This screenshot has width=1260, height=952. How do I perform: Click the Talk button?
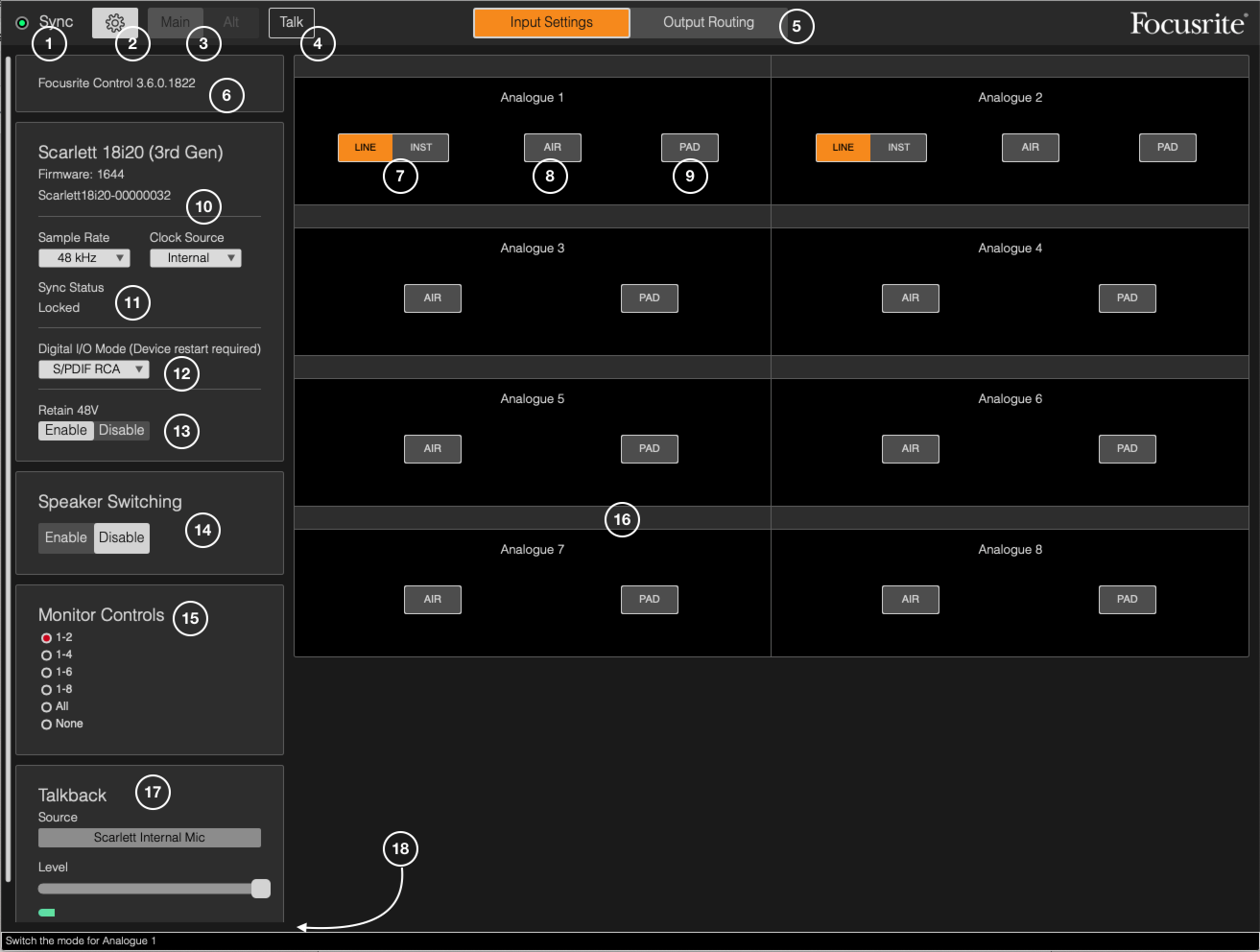(291, 23)
